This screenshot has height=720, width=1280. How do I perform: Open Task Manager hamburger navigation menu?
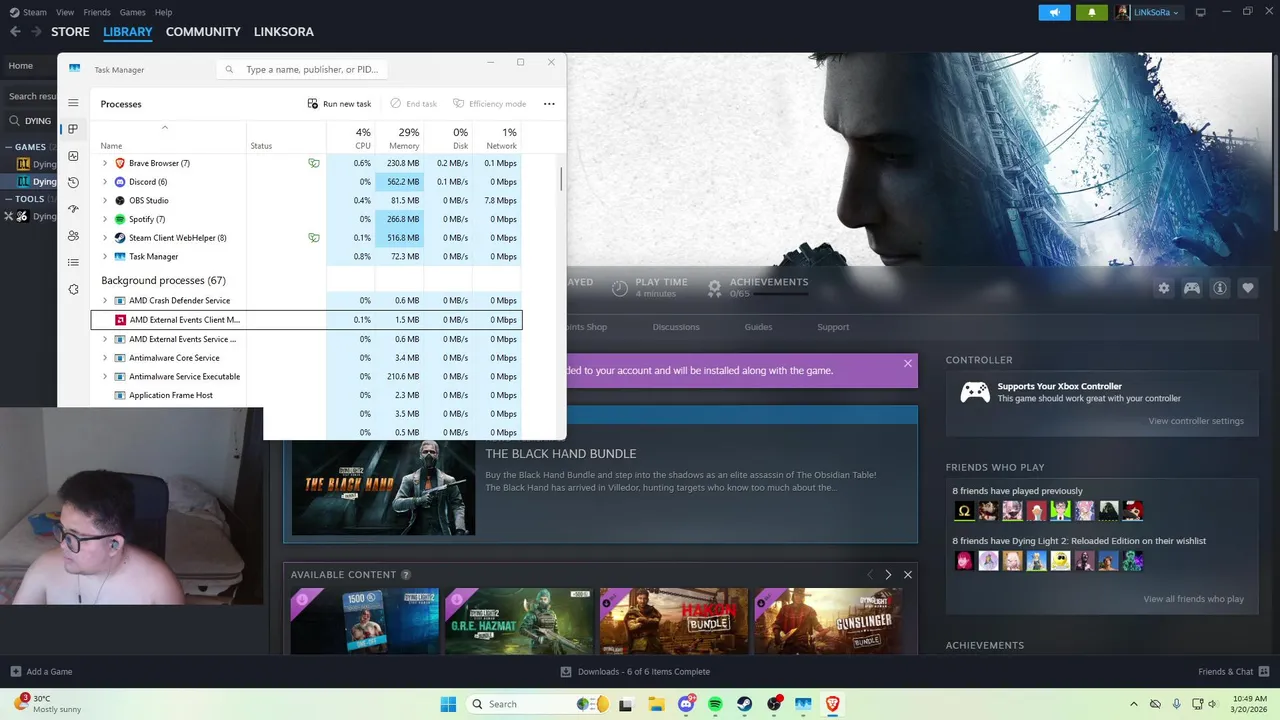(73, 103)
